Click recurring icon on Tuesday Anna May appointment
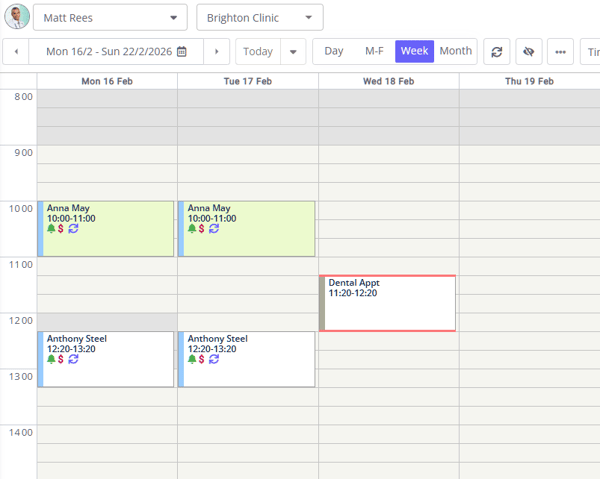Screen dimensions: 600x479 tap(214, 229)
